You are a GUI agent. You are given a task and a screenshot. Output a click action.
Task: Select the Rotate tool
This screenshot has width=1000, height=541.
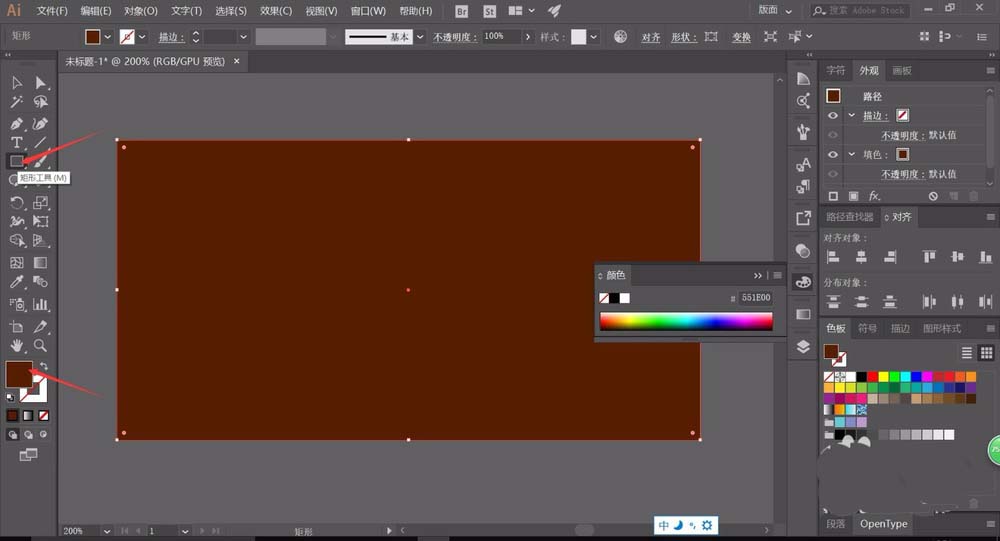(x=17, y=203)
